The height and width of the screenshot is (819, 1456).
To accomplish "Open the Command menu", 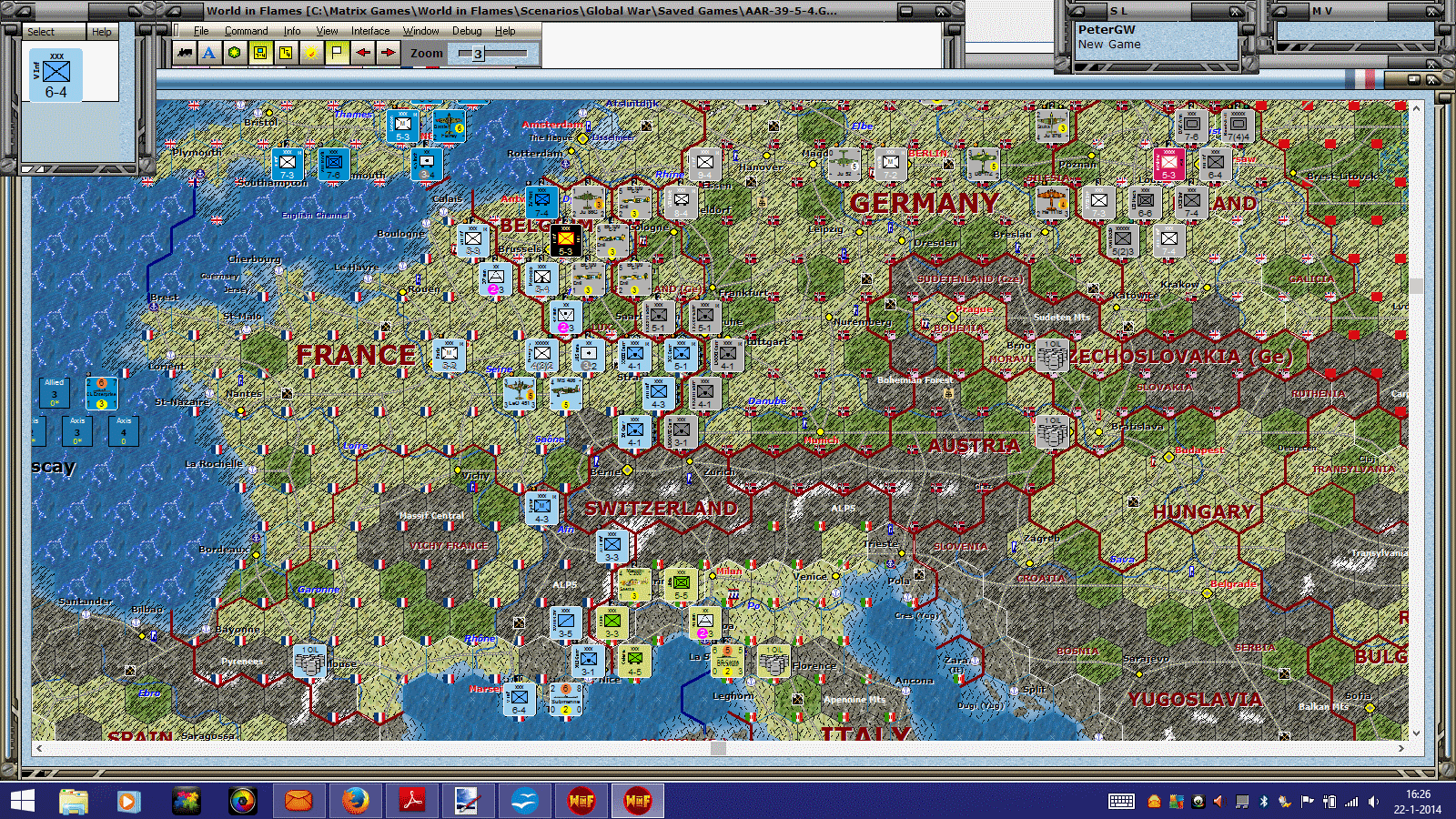I will (x=247, y=31).
